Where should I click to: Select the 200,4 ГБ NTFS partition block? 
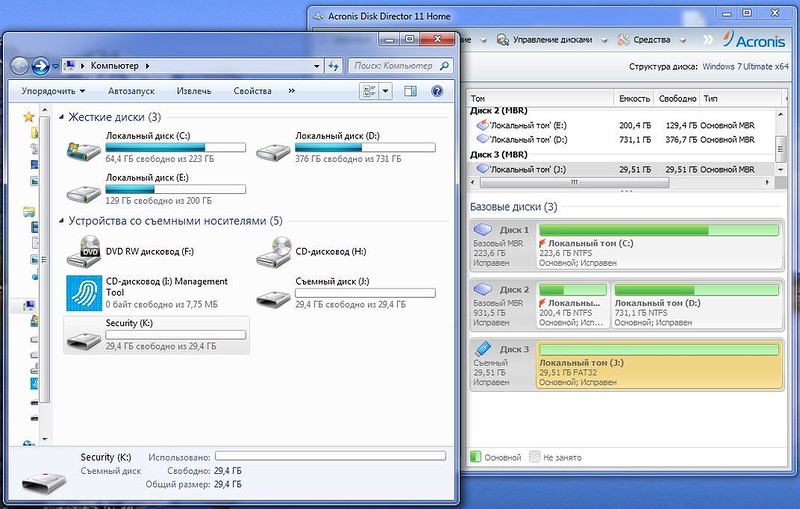(x=573, y=305)
